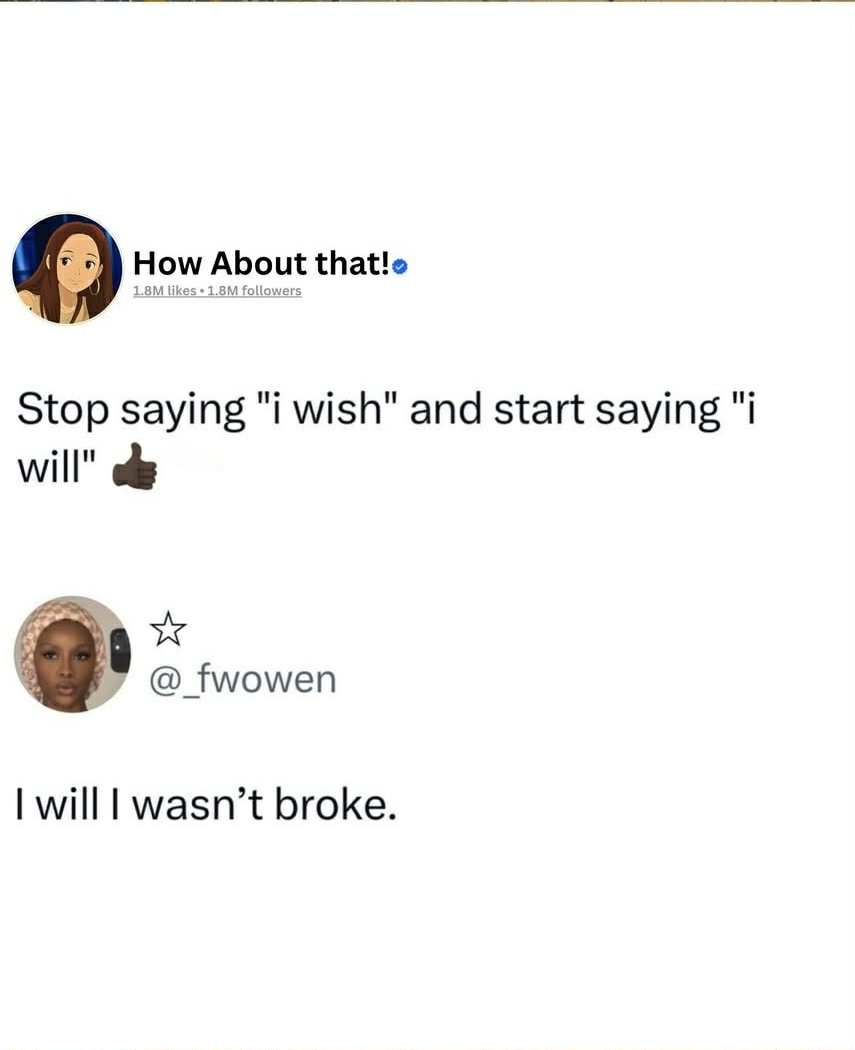Click the word "and" in the post text
855x1050 pixels.
point(445,408)
